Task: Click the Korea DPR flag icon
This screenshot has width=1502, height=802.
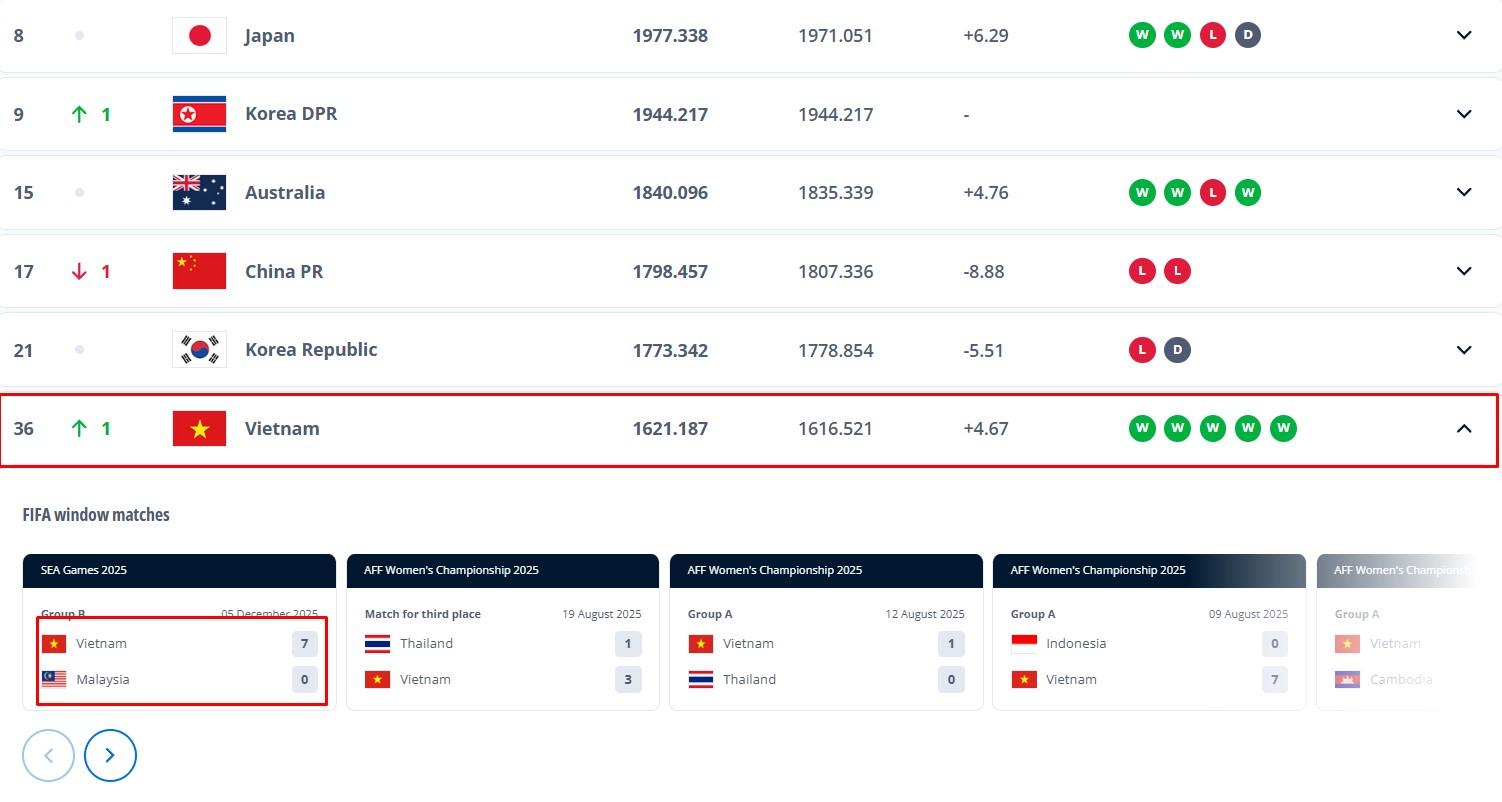Action: [199, 114]
